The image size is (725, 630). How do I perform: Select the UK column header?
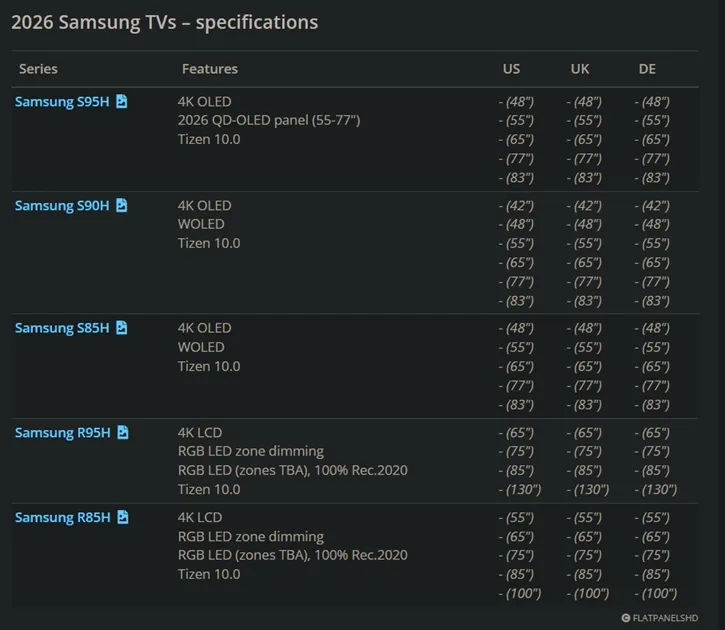pos(580,69)
